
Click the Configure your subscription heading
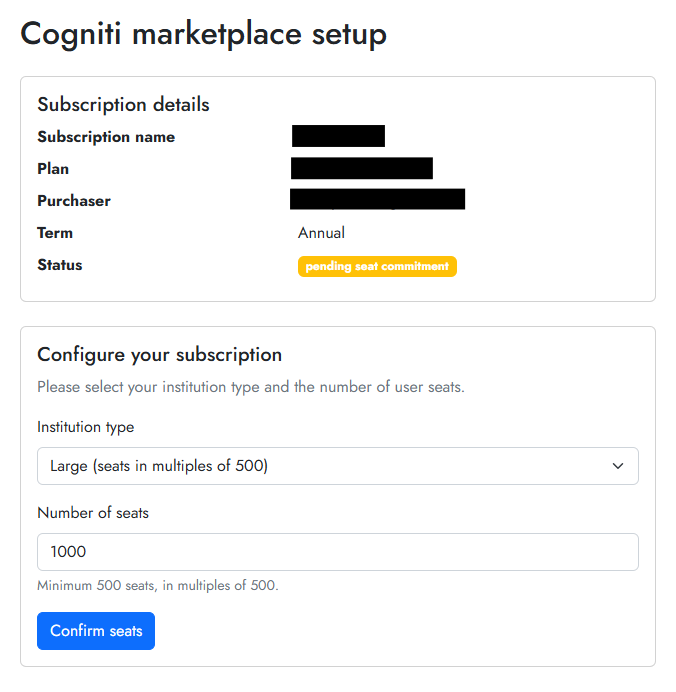pyautogui.click(x=159, y=354)
